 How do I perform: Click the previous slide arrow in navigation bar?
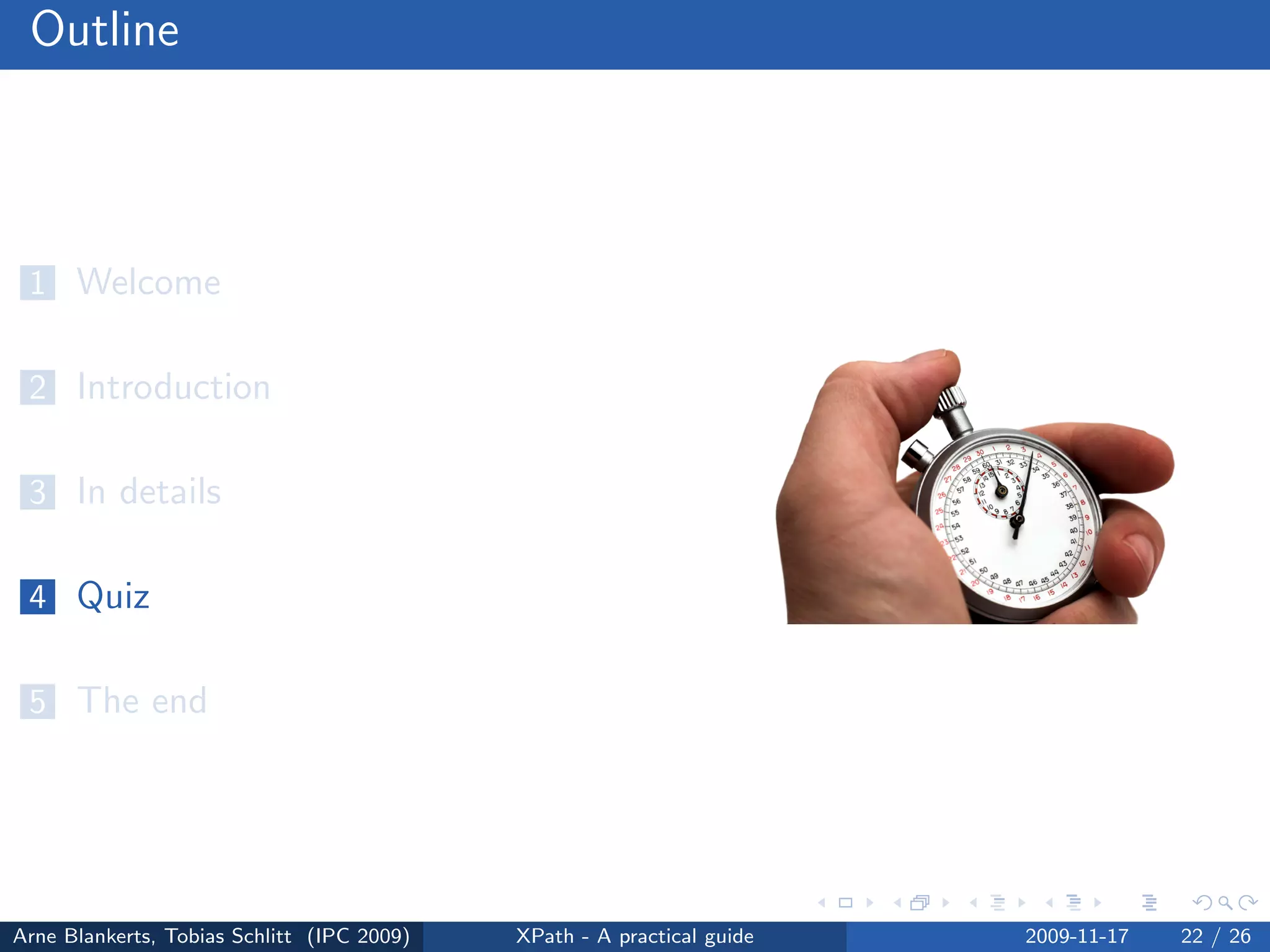tap(822, 903)
